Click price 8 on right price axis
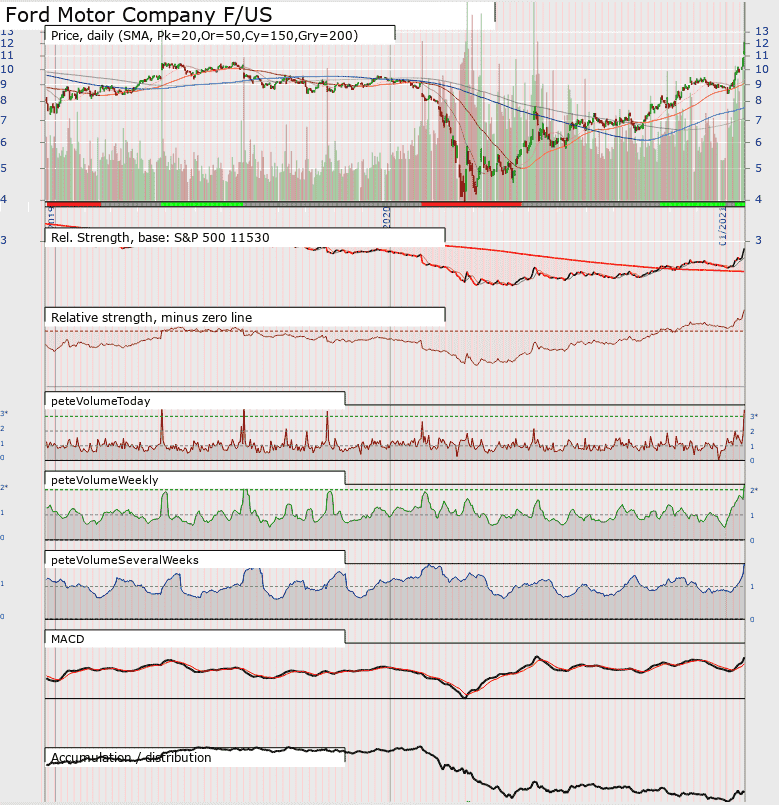 tap(758, 100)
